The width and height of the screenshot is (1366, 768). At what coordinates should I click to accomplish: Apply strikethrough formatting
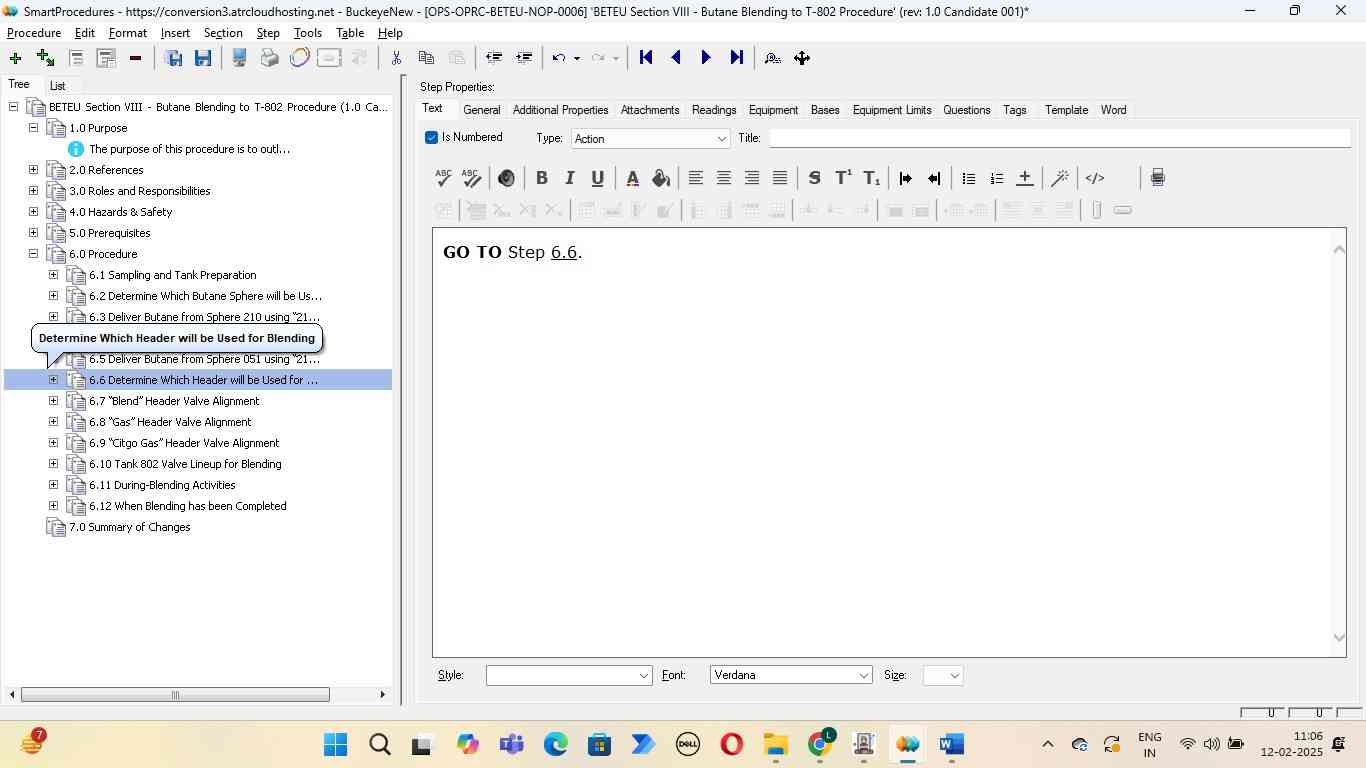[815, 178]
